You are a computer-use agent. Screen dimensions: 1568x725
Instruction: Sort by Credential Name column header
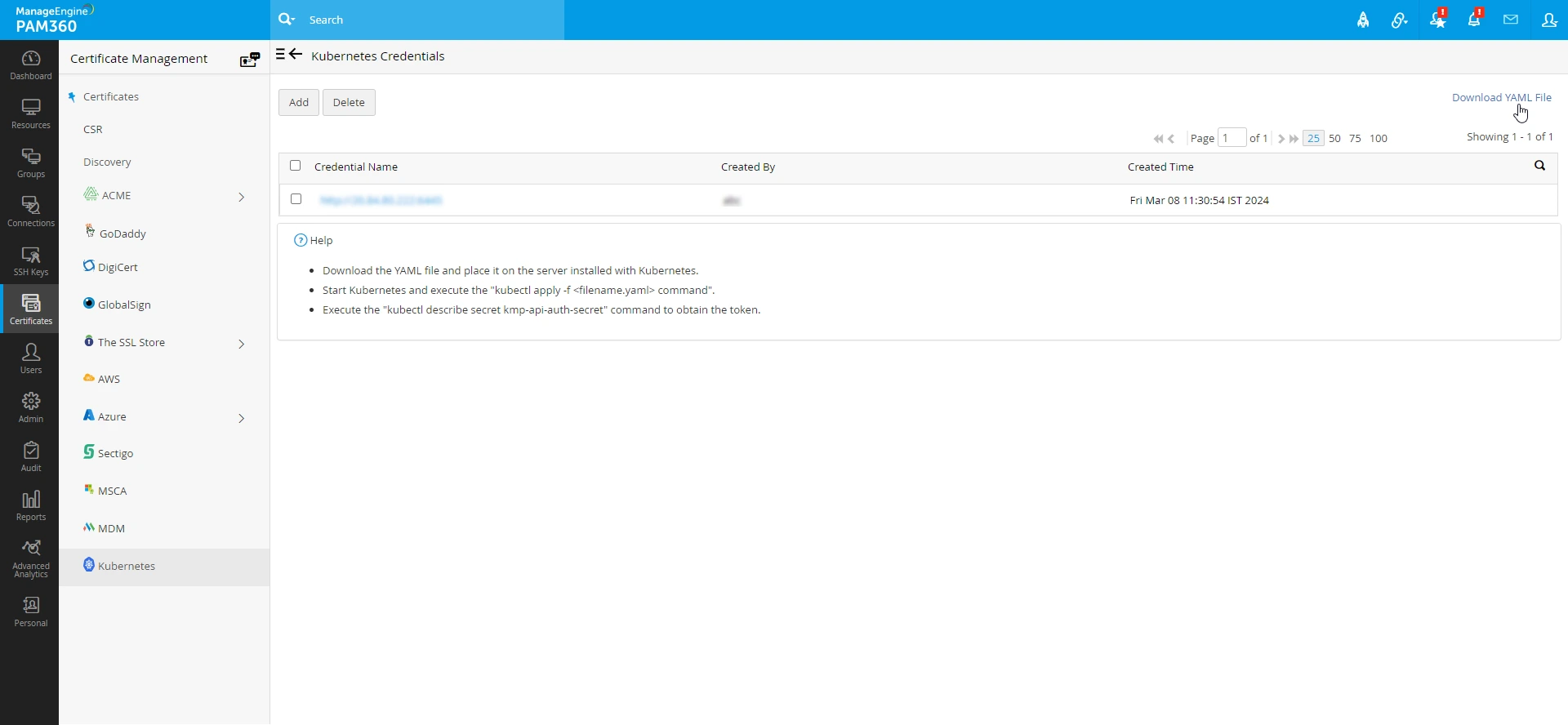[356, 167]
